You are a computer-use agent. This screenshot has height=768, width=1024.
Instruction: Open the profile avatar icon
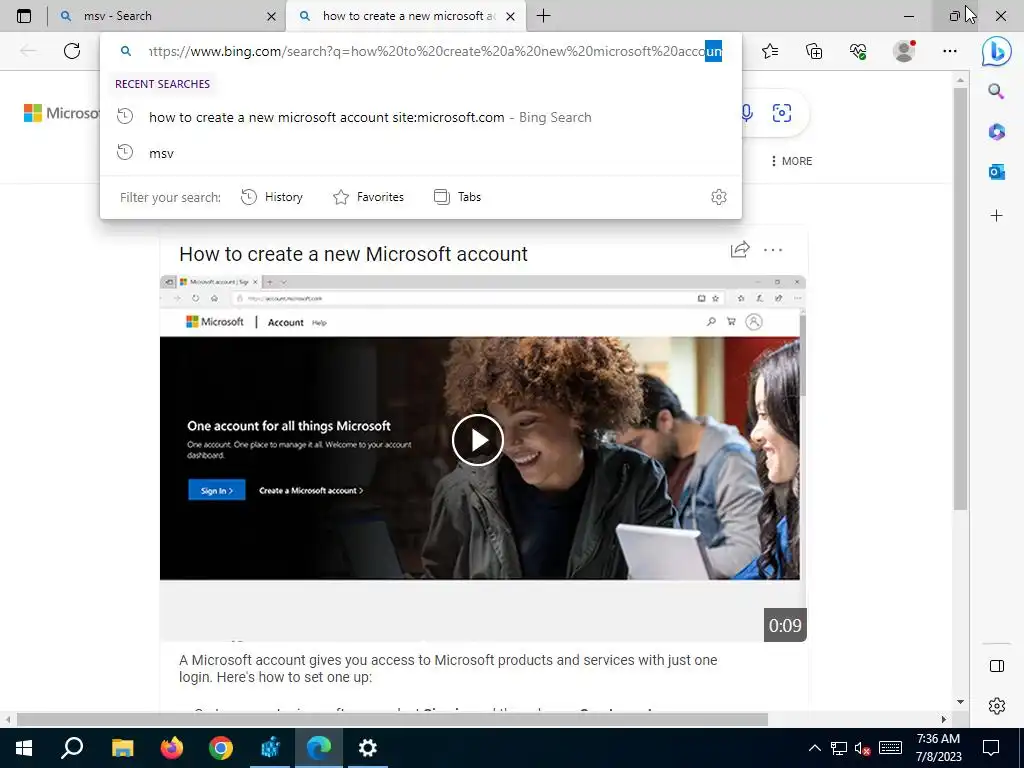tap(904, 51)
